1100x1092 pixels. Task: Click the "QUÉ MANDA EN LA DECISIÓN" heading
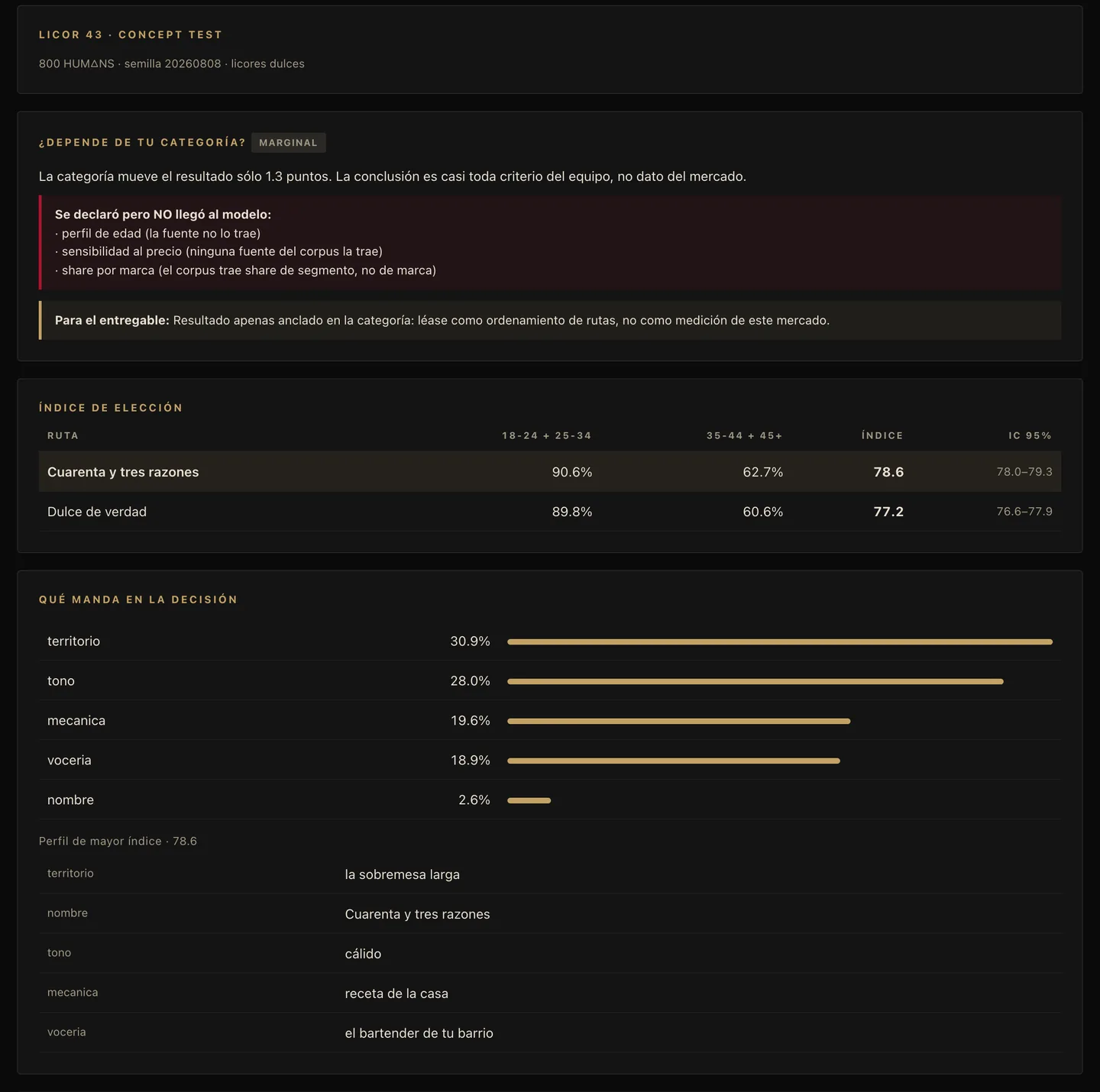tap(138, 599)
